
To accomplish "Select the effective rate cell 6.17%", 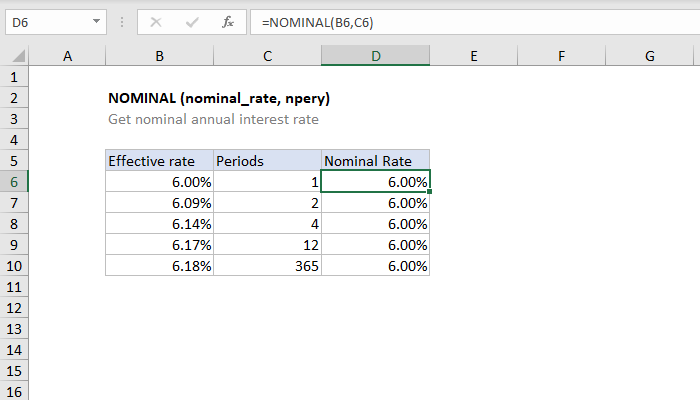I will (x=159, y=245).
